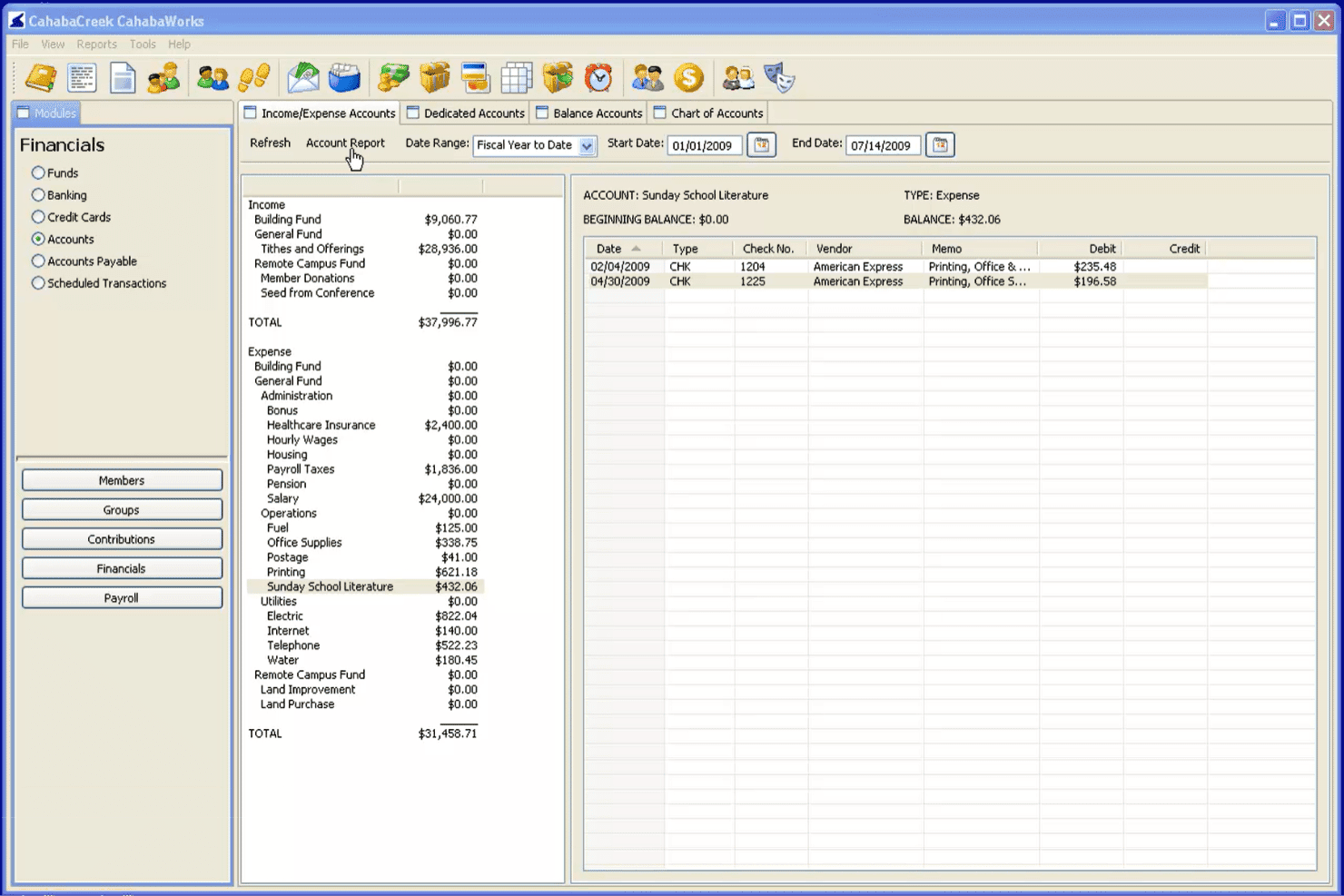Expand the Date Range dropdown
Image resolution: width=1344 pixels, height=896 pixels.
pos(587,145)
